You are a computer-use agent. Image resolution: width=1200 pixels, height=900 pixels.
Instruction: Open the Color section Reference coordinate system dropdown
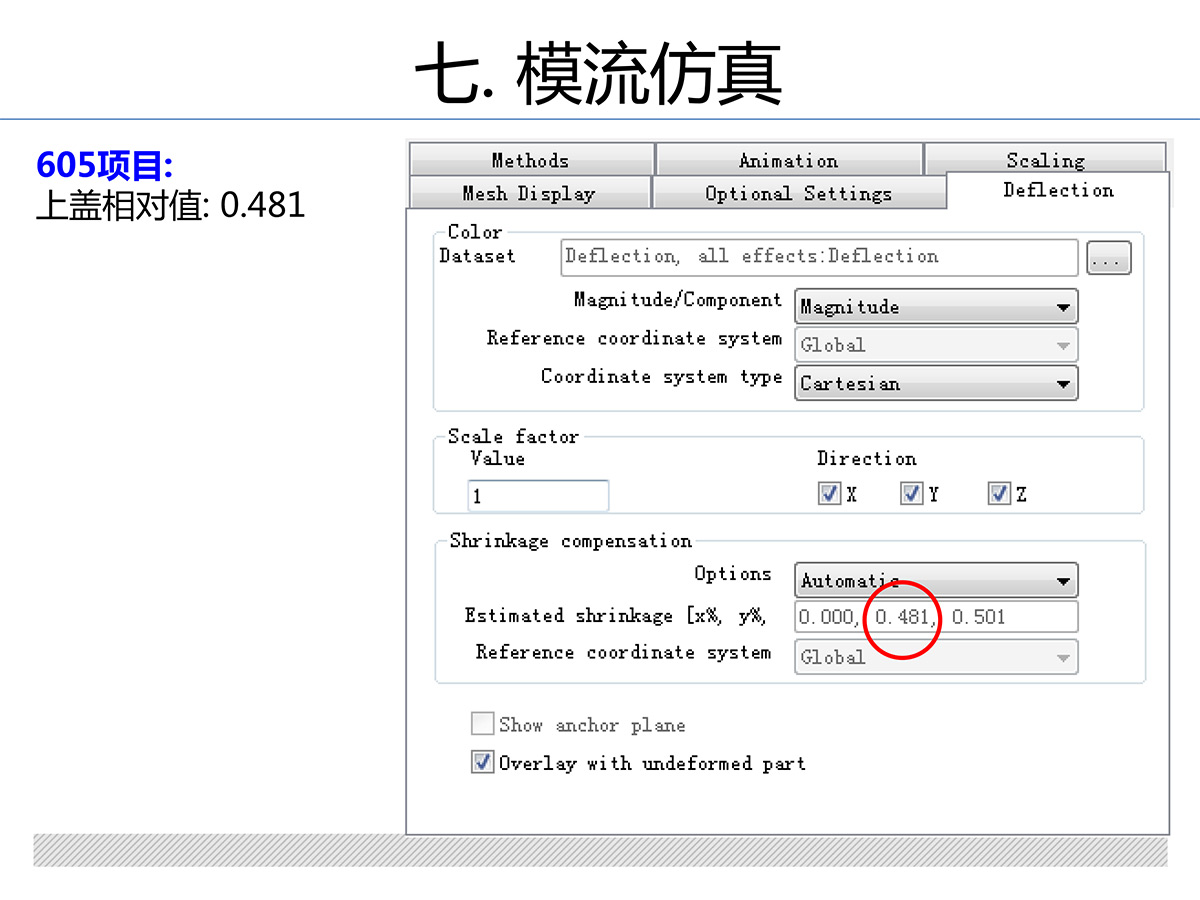(936, 345)
